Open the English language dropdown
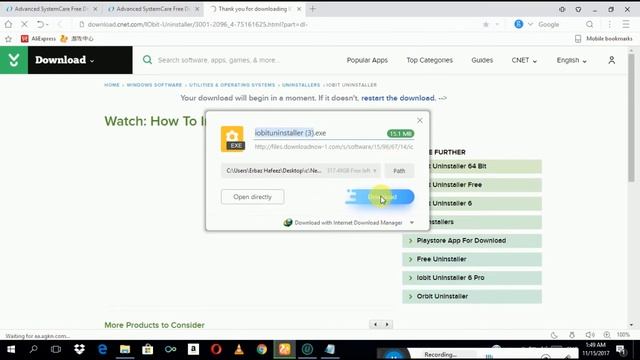Viewport: 640px width, 360px height. click(x=571, y=60)
